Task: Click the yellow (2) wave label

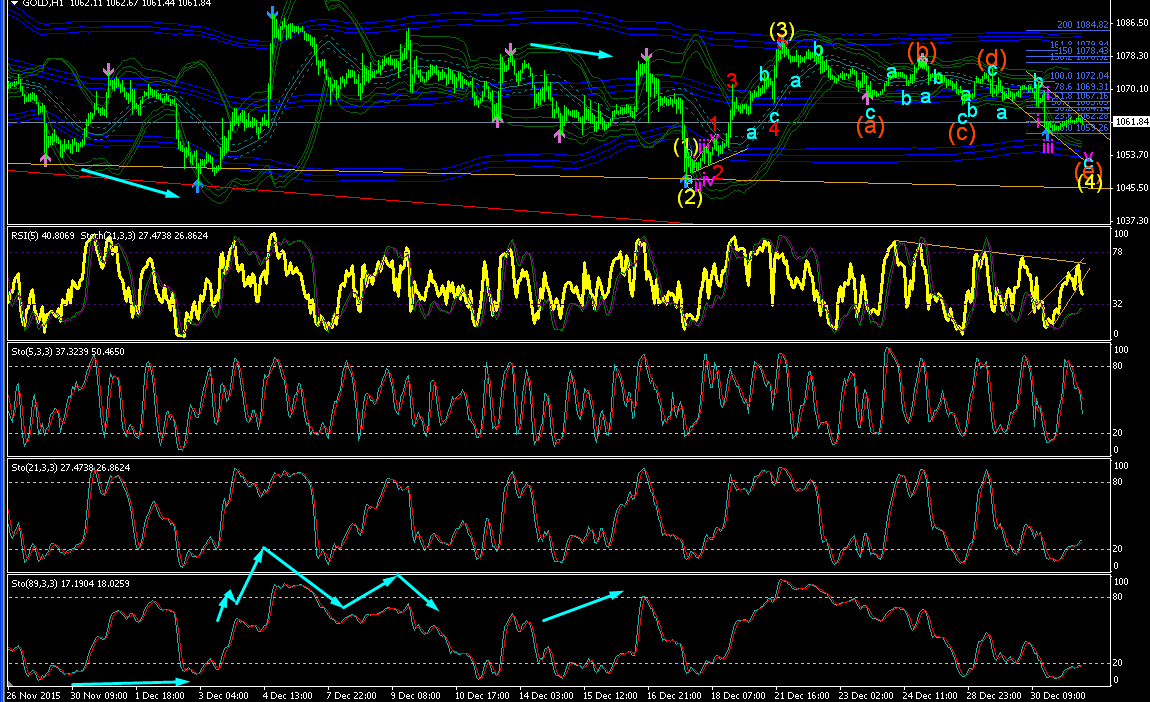Action: point(689,197)
